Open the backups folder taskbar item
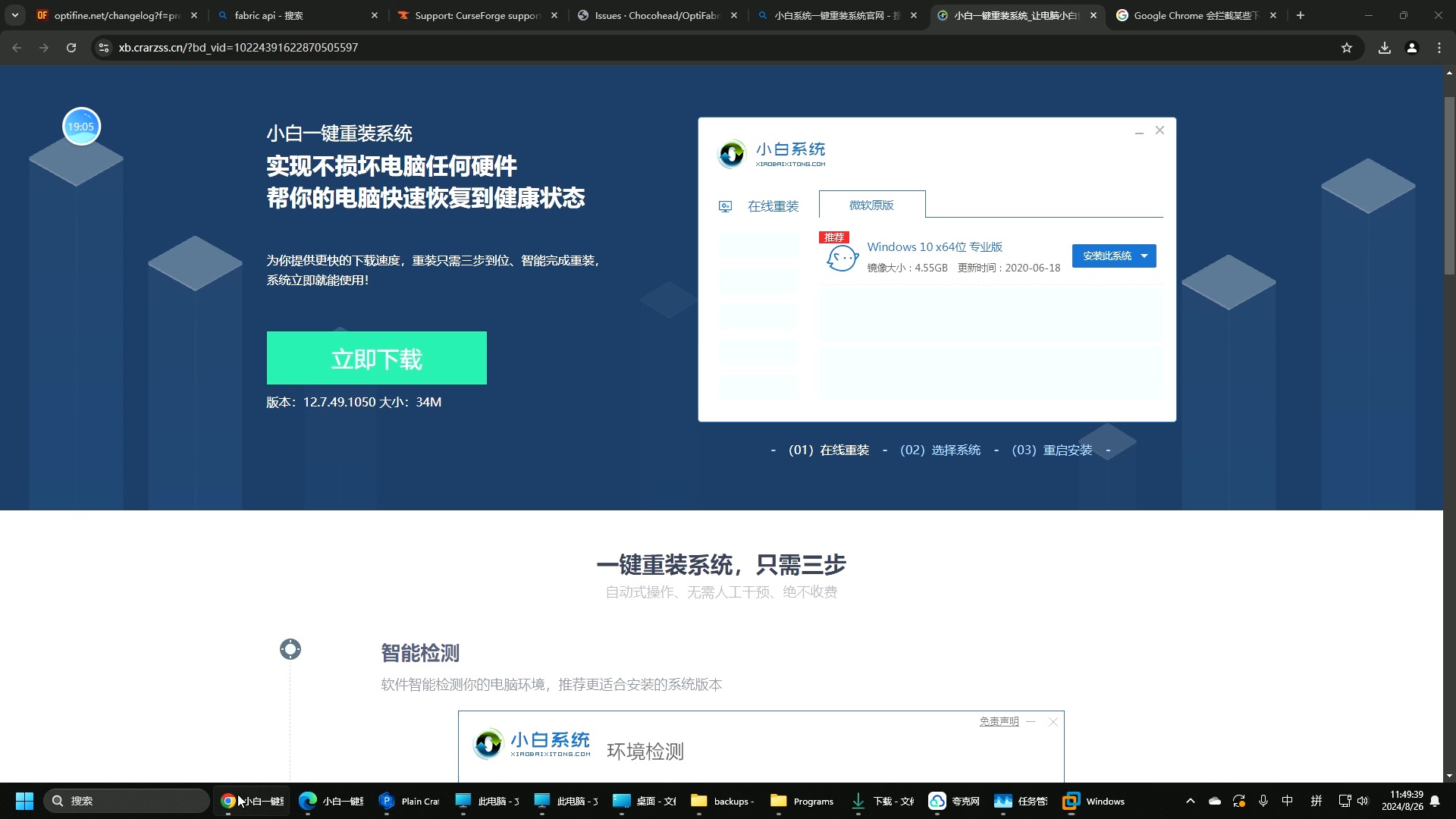 click(723, 801)
